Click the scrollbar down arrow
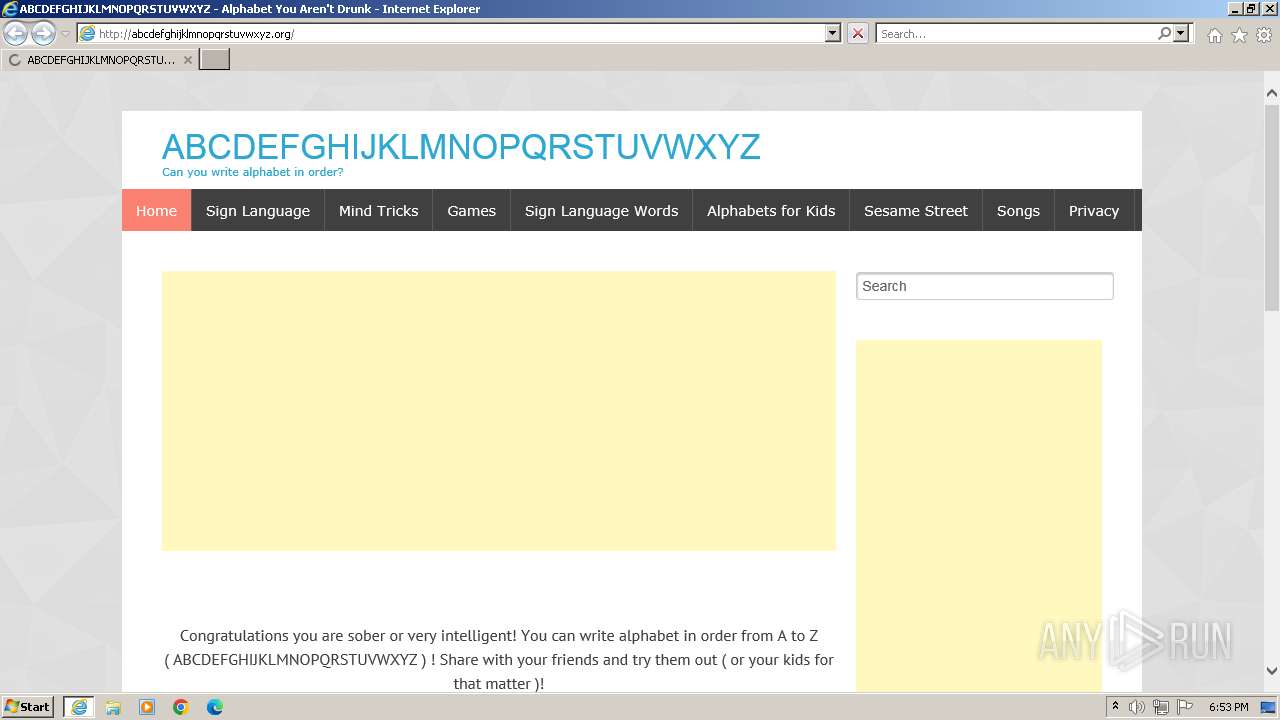 click(x=1272, y=671)
